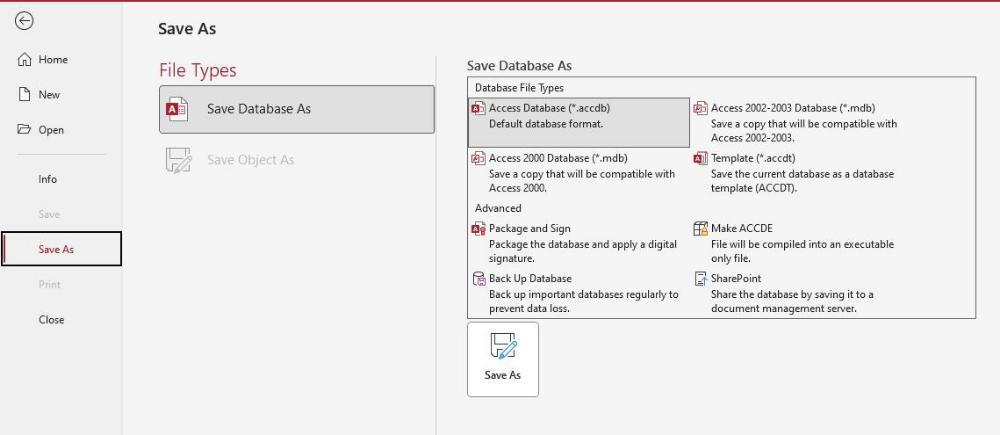Click the large Save As button
The image size is (1000, 435).
pos(503,359)
